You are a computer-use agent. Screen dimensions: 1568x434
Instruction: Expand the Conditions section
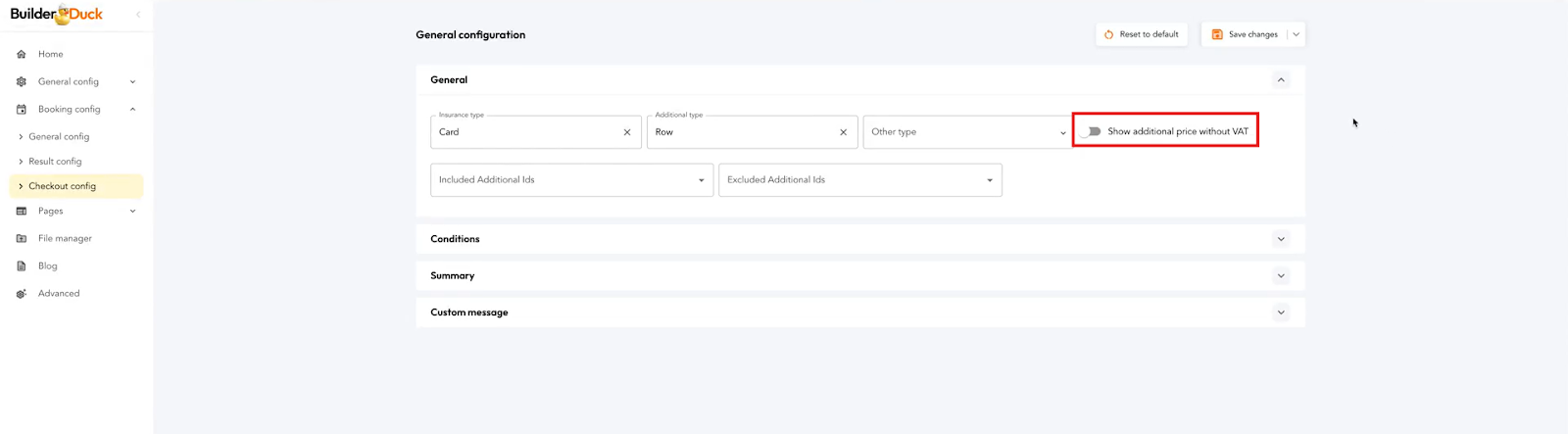point(1280,239)
